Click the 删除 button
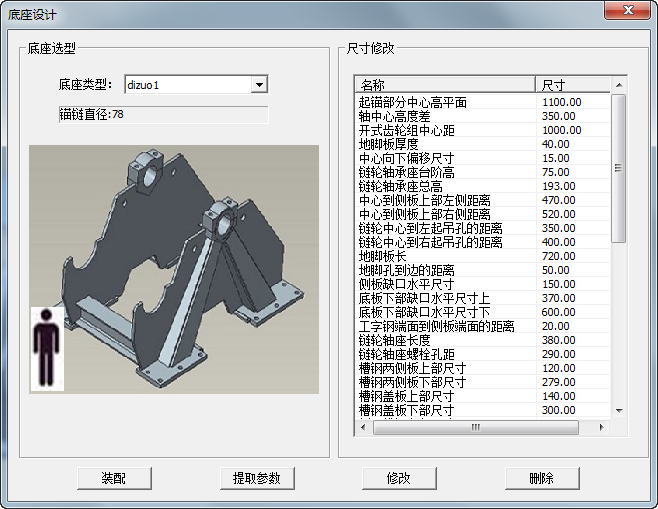The height and width of the screenshot is (509, 658). point(542,478)
